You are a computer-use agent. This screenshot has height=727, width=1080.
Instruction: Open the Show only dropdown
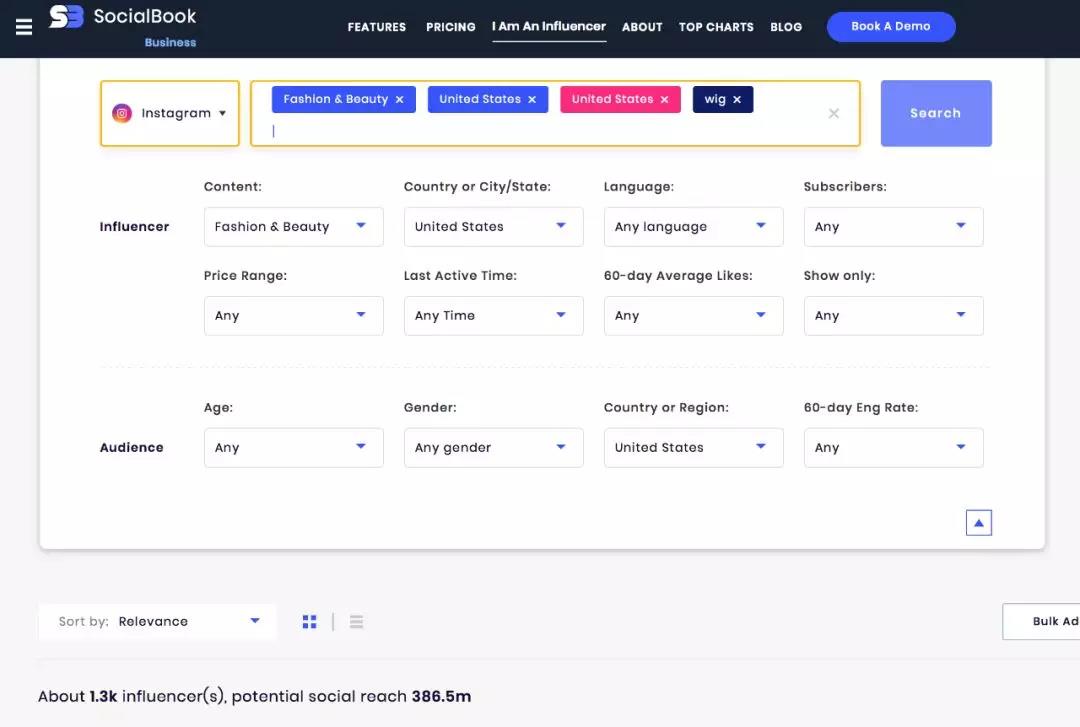tap(893, 316)
